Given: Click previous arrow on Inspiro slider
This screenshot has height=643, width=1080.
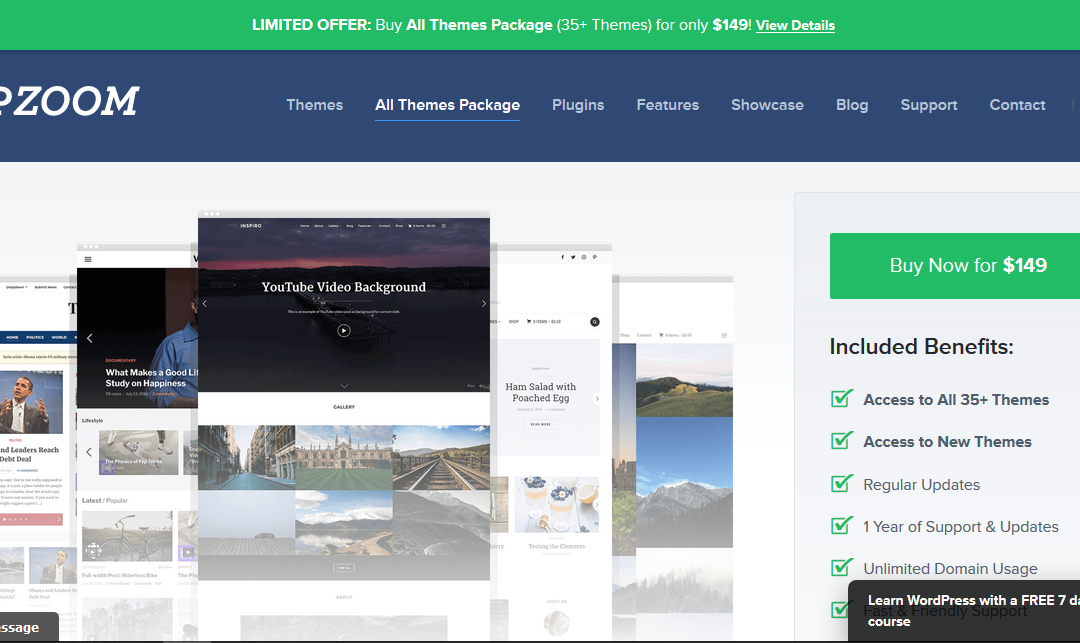Looking at the screenshot, I should pyautogui.click(x=205, y=304).
